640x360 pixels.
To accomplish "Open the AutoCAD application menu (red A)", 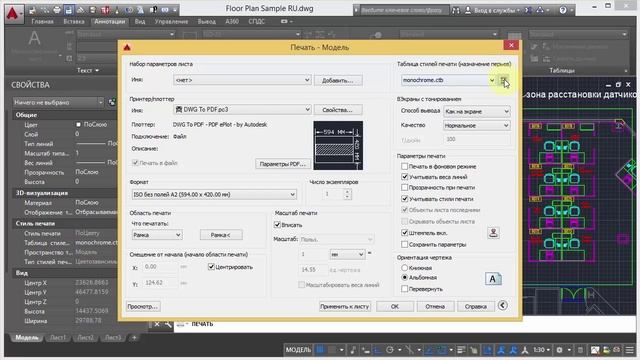I will click(x=13, y=13).
